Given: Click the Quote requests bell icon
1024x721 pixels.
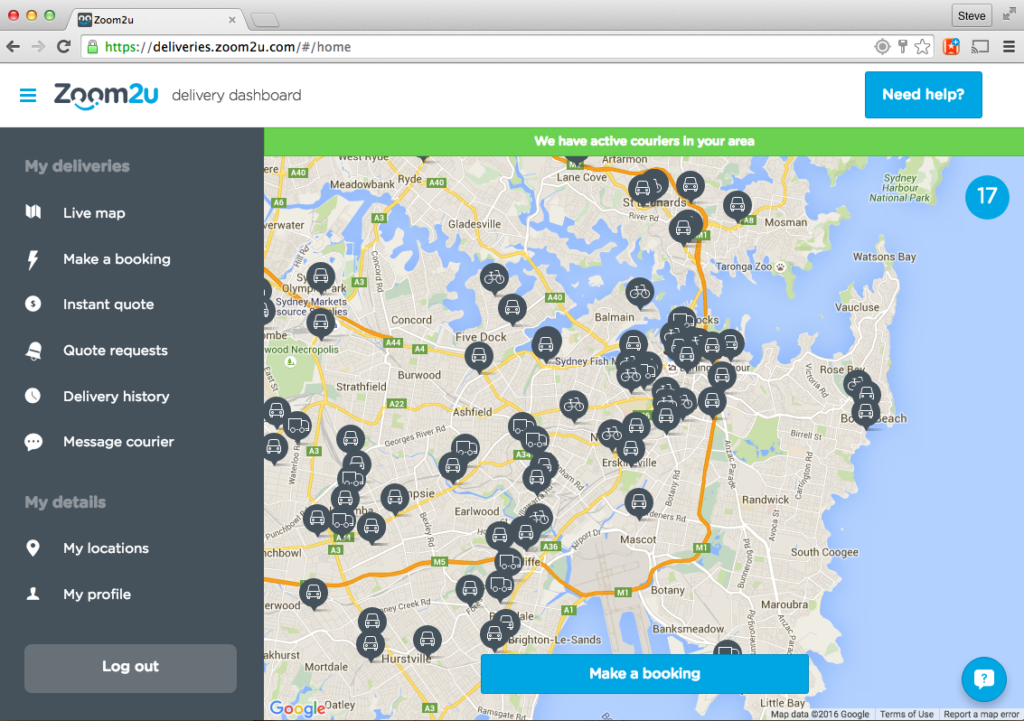Looking at the screenshot, I should coord(33,351).
